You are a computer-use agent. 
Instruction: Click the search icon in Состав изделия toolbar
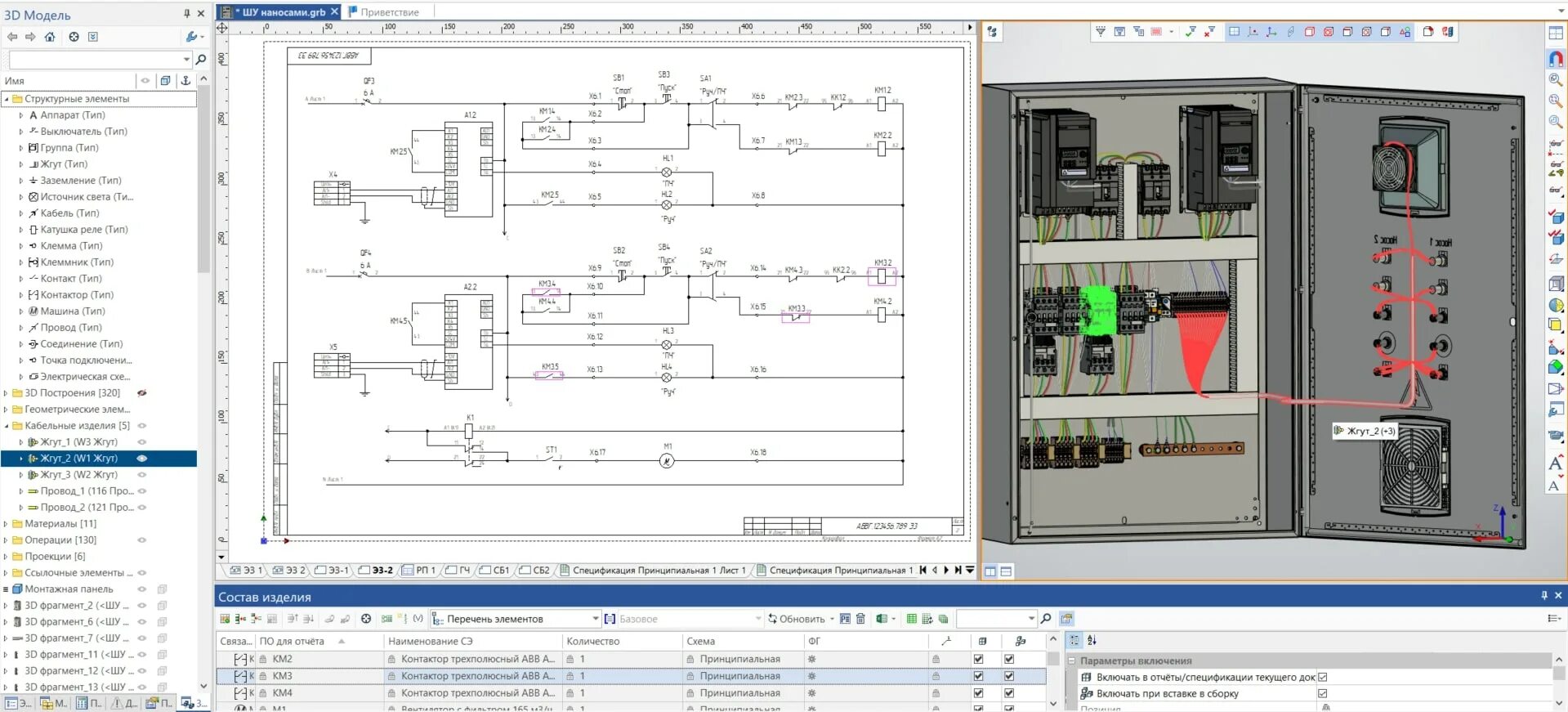1046,619
